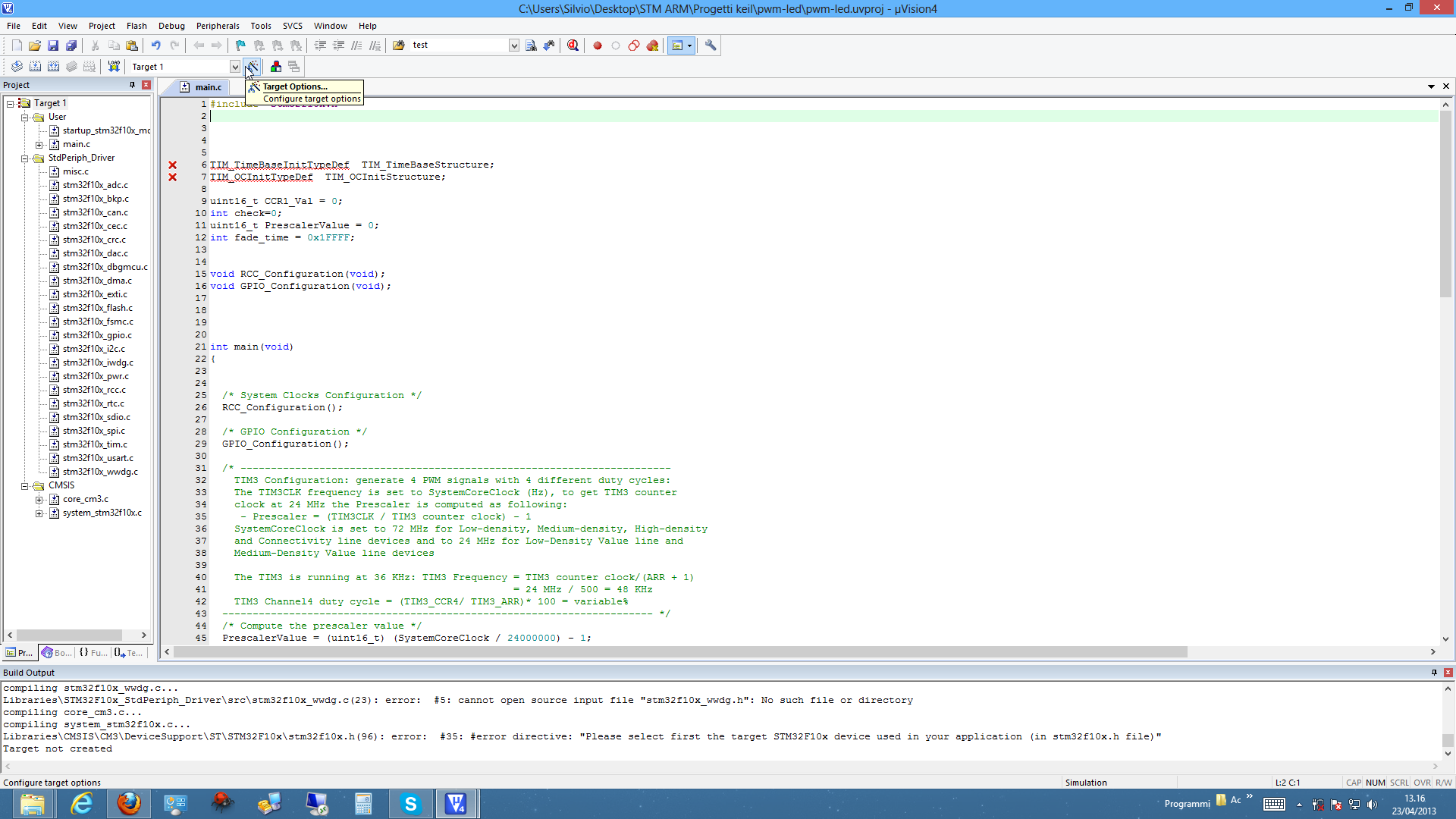Screen dimensions: 1456x819
Task: Start the debug session magnifier icon
Action: tap(573, 45)
